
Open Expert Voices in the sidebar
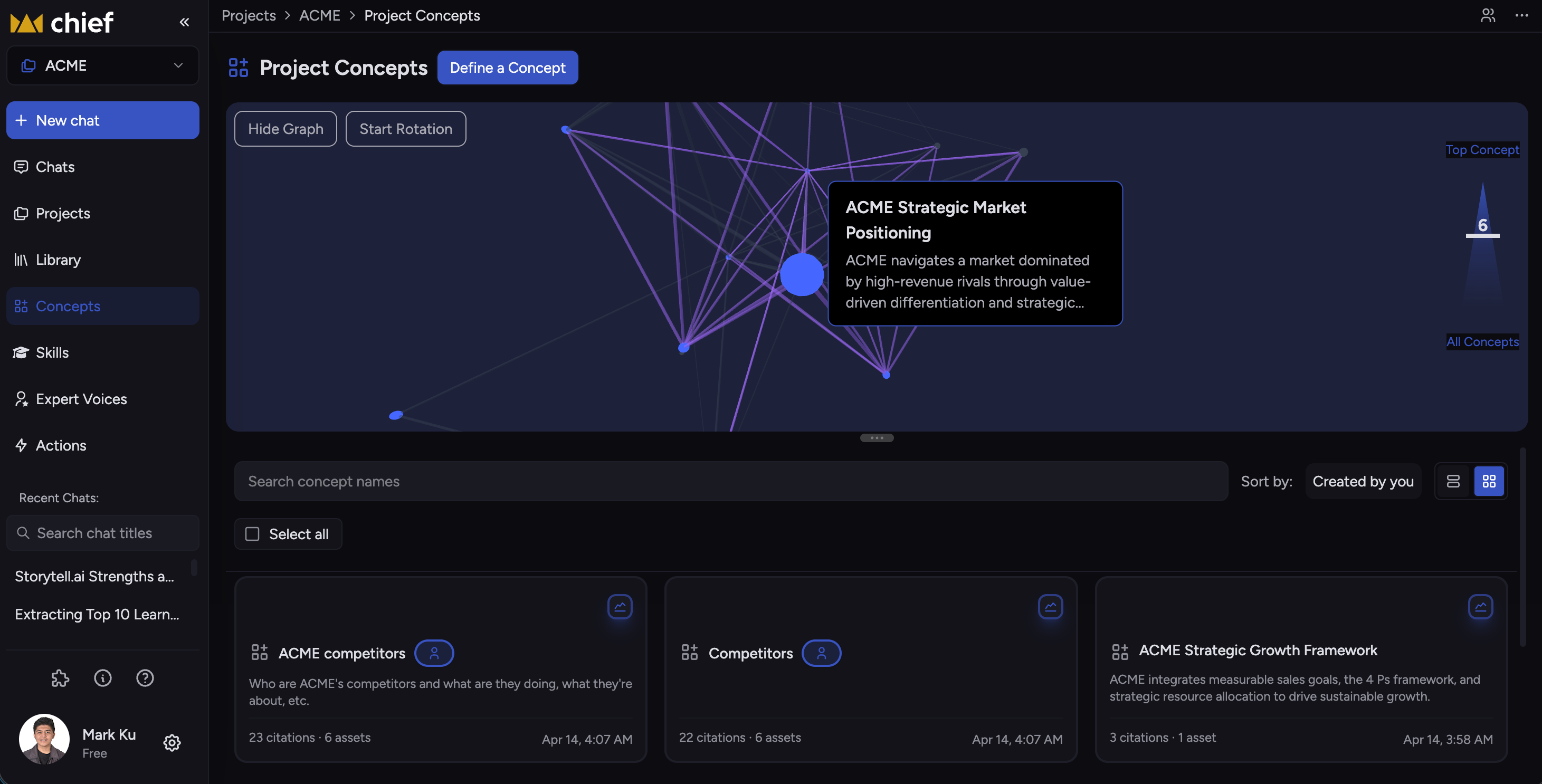[x=103, y=399]
